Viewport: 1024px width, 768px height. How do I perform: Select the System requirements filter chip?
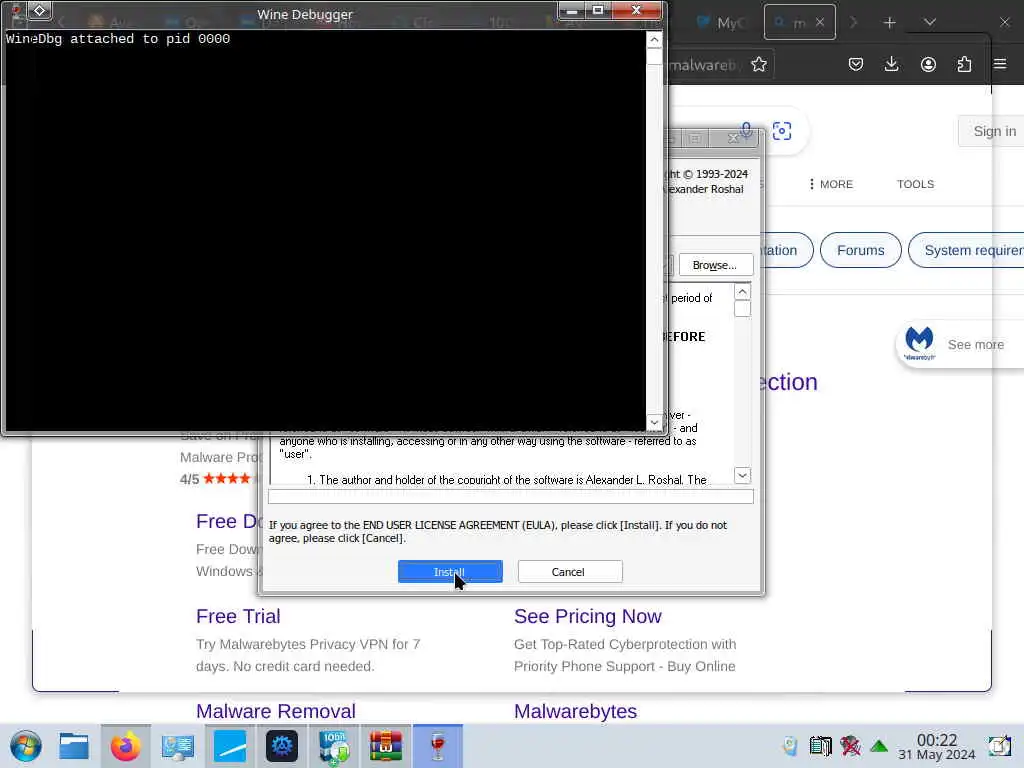[968, 250]
